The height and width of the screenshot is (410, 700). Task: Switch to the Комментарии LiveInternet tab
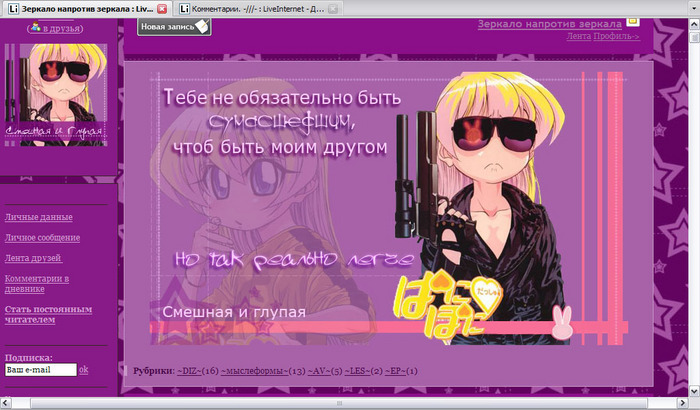coord(258,8)
